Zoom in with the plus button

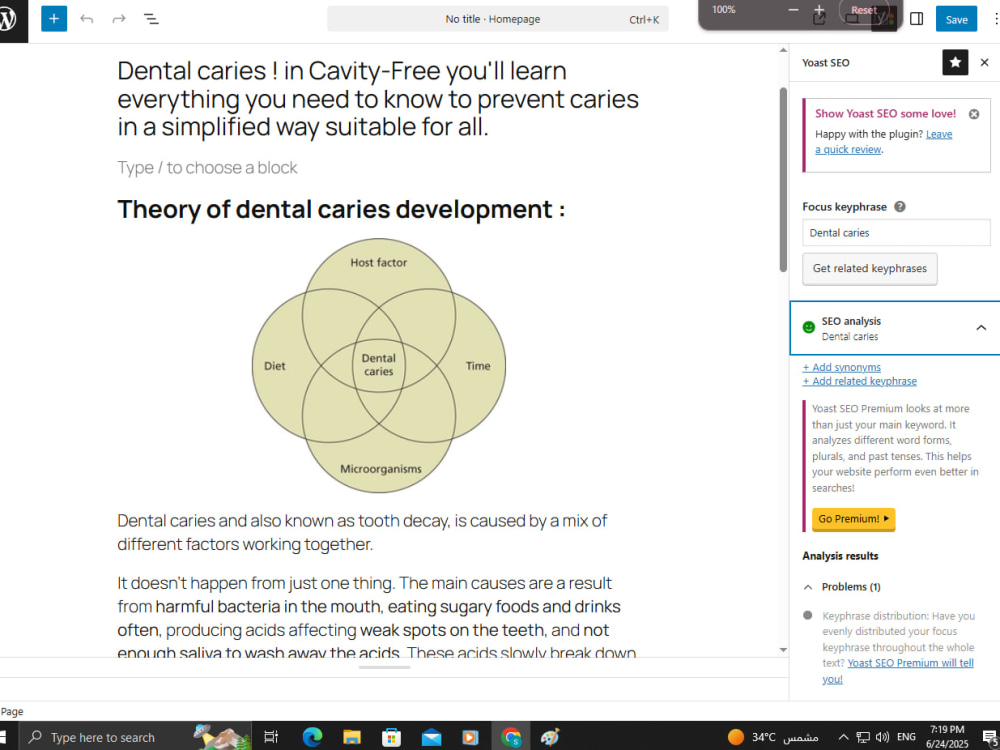tap(820, 10)
